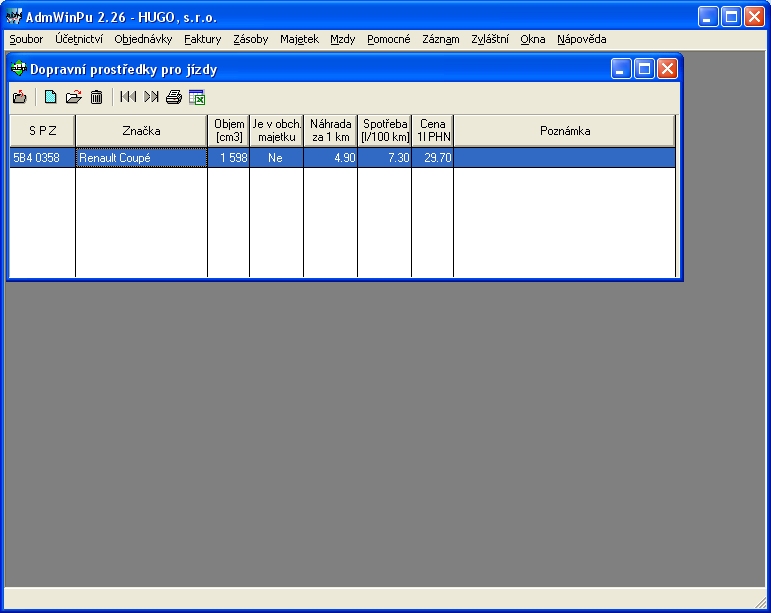This screenshot has height=613, width=771.
Task: Select the 1 598 volume cell
Action: click(x=229, y=158)
